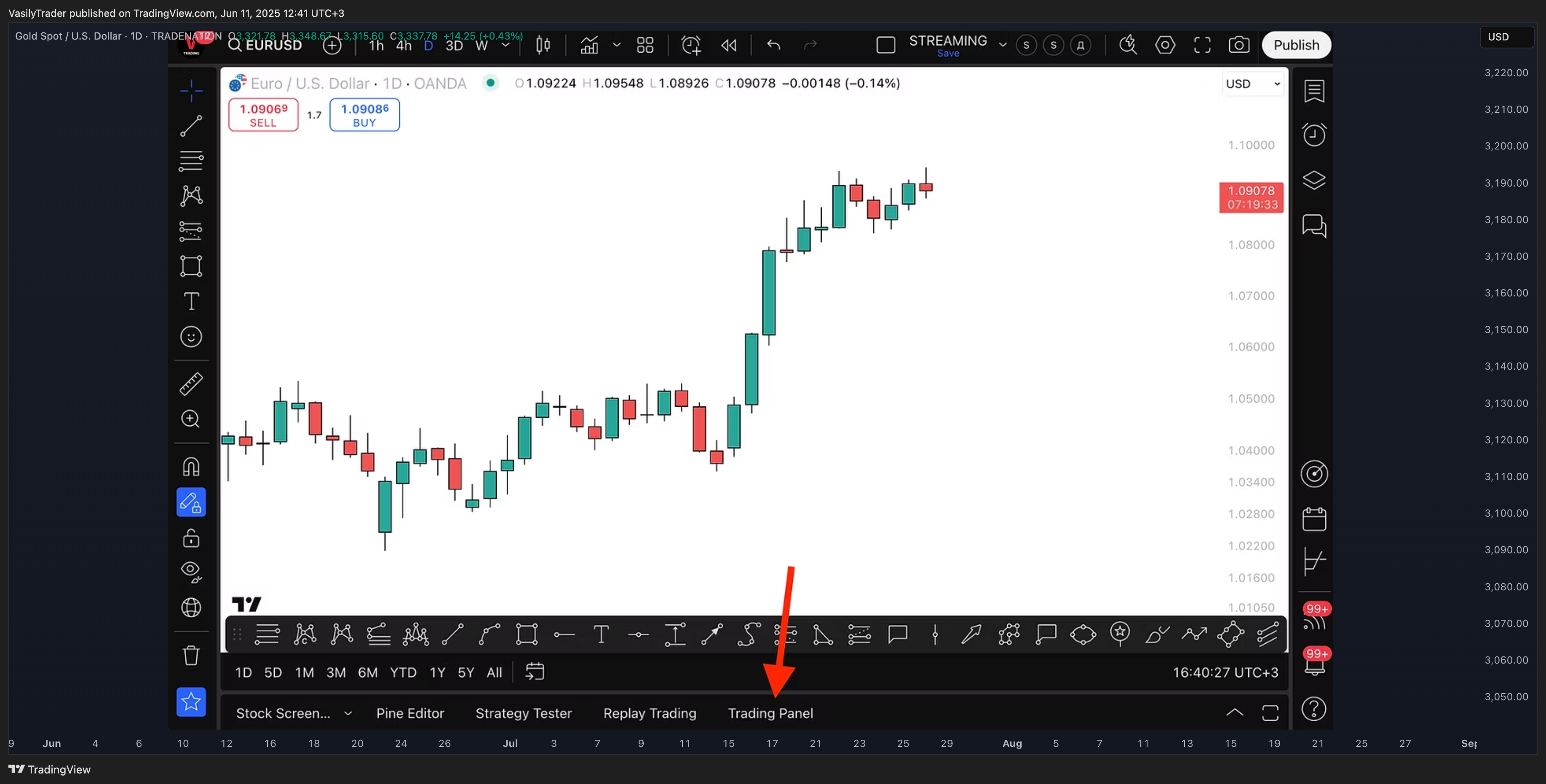The width and height of the screenshot is (1546, 784).
Task: Open the layout setup square icon
Action: click(886, 45)
